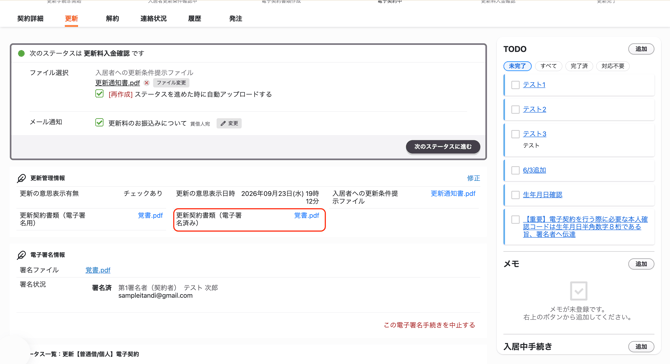The width and height of the screenshot is (670, 364).
Task: Toggle the 更新料のお振込みについて mail notification checkbox
Action: pos(99,123)
